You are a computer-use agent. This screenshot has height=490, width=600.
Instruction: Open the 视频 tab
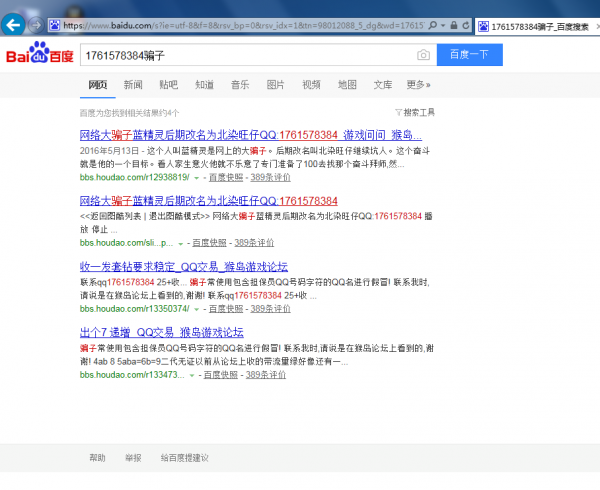click(x=311, y=85)
